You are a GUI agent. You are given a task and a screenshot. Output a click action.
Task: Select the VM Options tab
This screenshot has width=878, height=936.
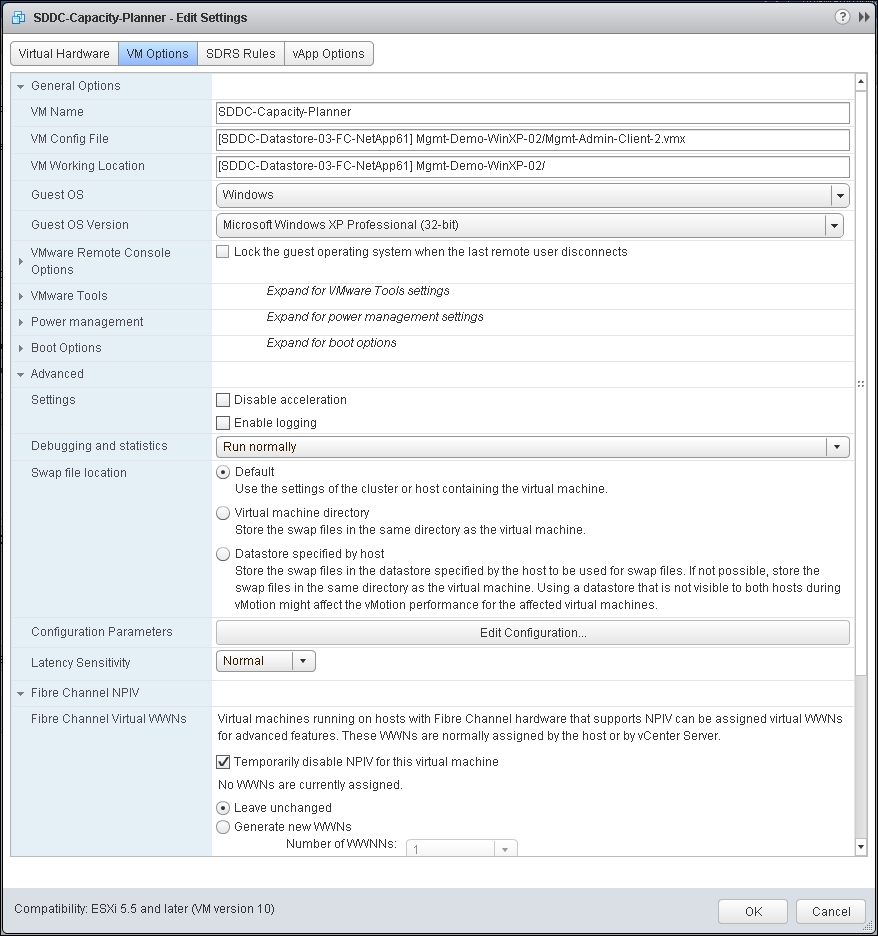[158, 54]
